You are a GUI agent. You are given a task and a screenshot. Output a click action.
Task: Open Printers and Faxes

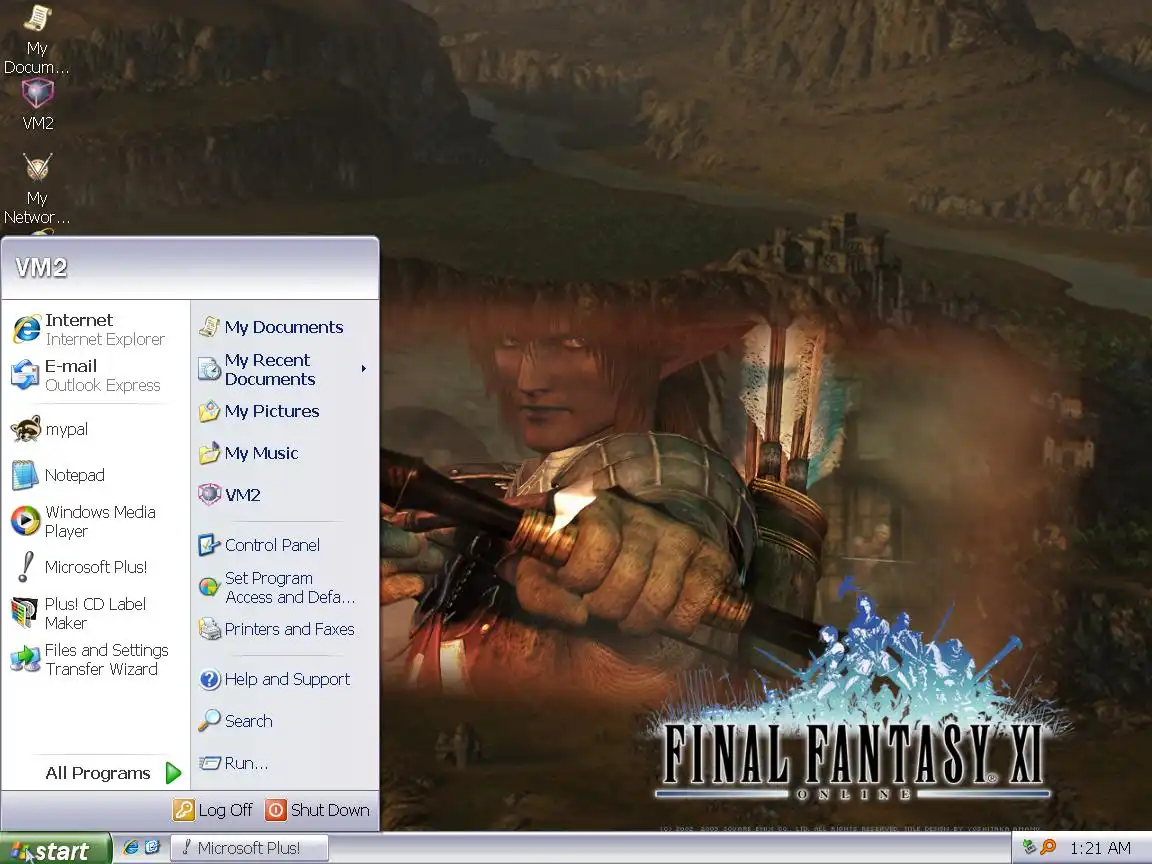[x=284, y=630]
